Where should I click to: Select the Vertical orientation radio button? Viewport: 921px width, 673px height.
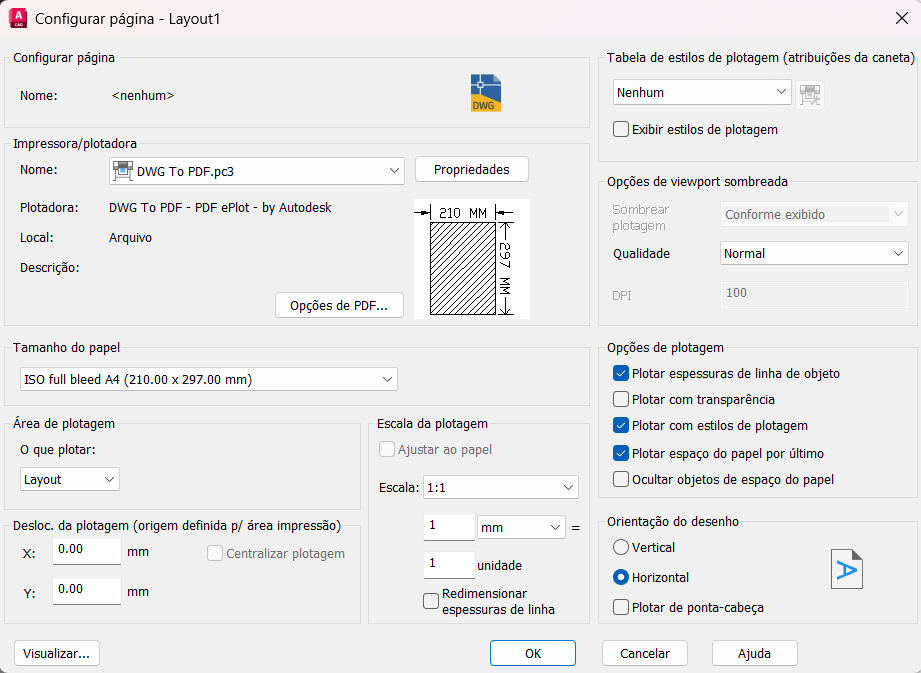tap(621, 547)
